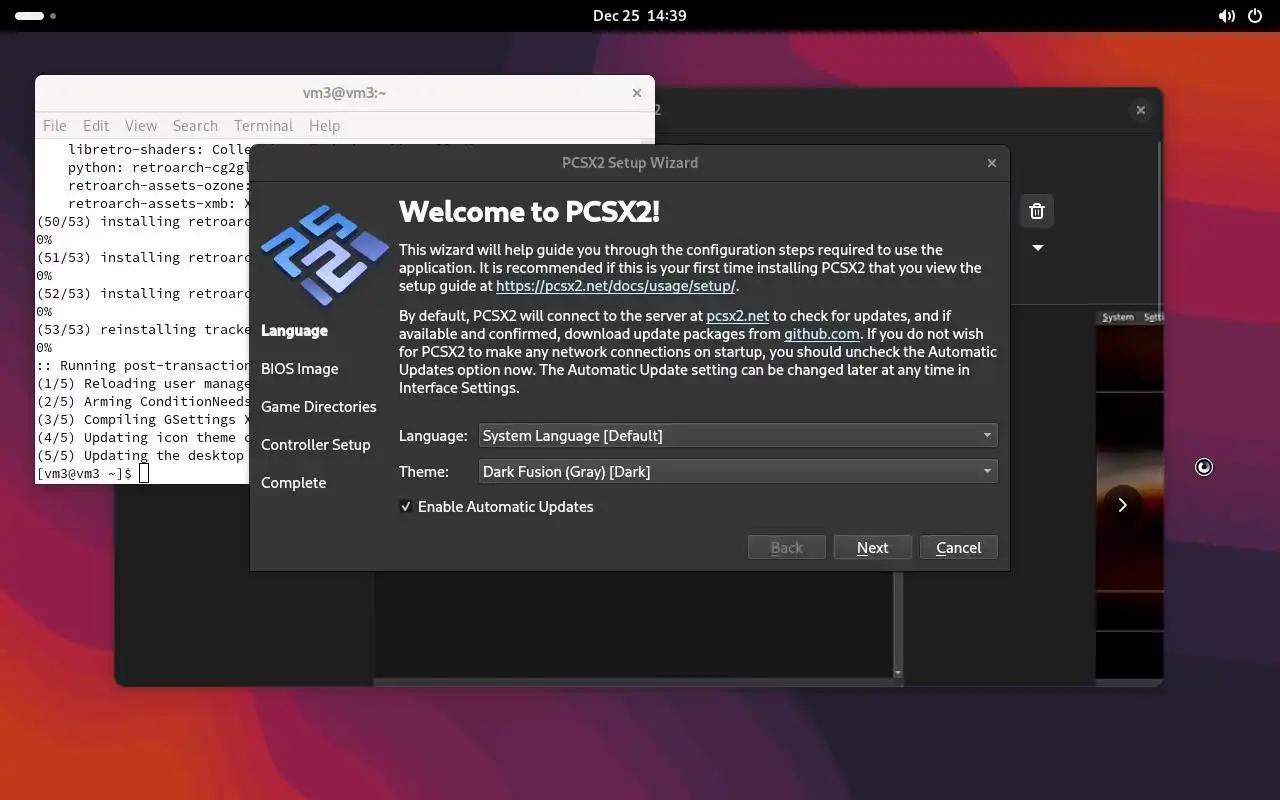Viewport: 1280px width, 800px height.
Task: Open the volume icon in the top bar
Action: (1226, 16)
